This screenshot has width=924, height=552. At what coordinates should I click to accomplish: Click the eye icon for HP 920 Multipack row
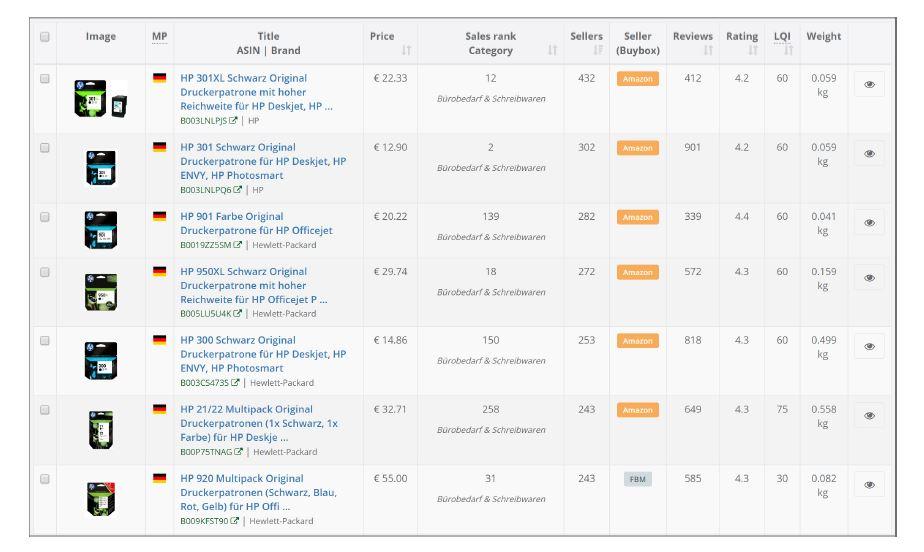click(869, 485)
